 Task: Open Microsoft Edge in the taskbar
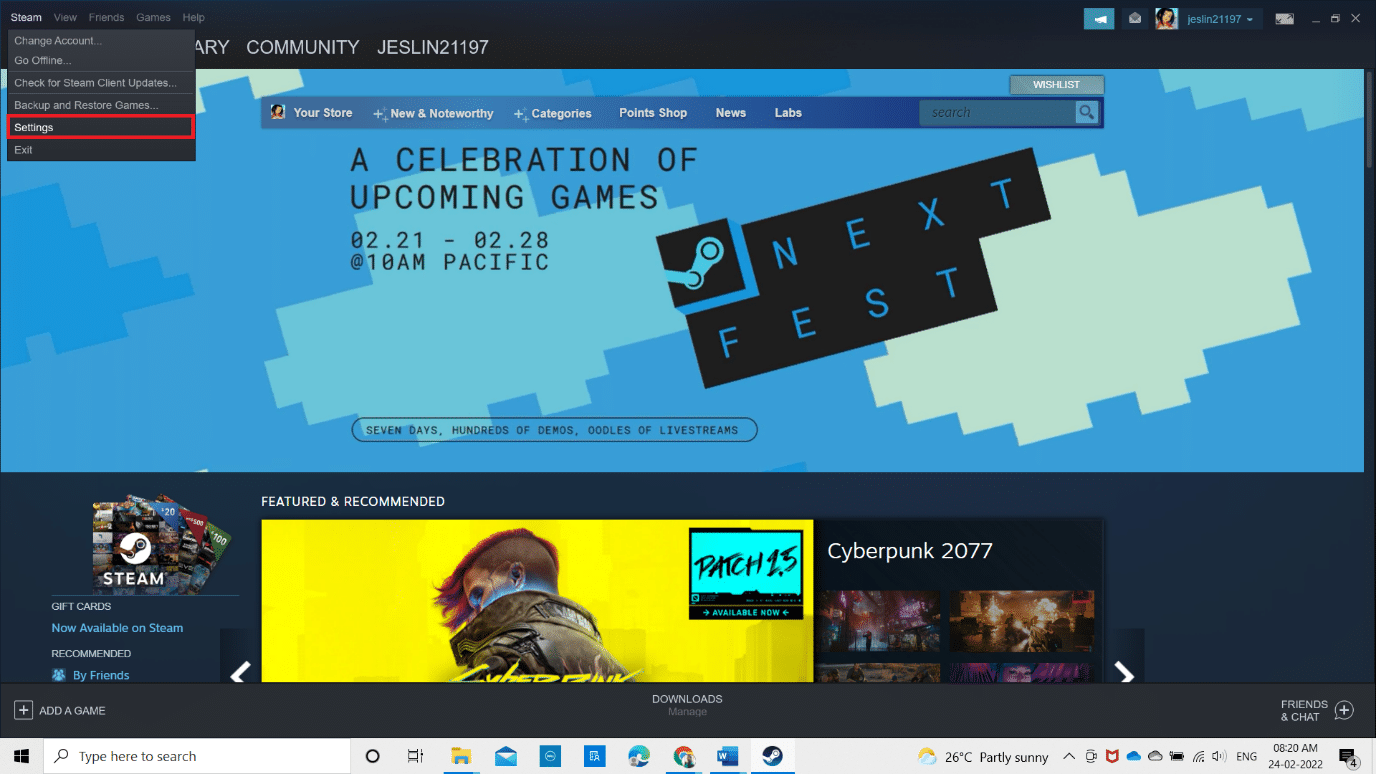[639, 756]
